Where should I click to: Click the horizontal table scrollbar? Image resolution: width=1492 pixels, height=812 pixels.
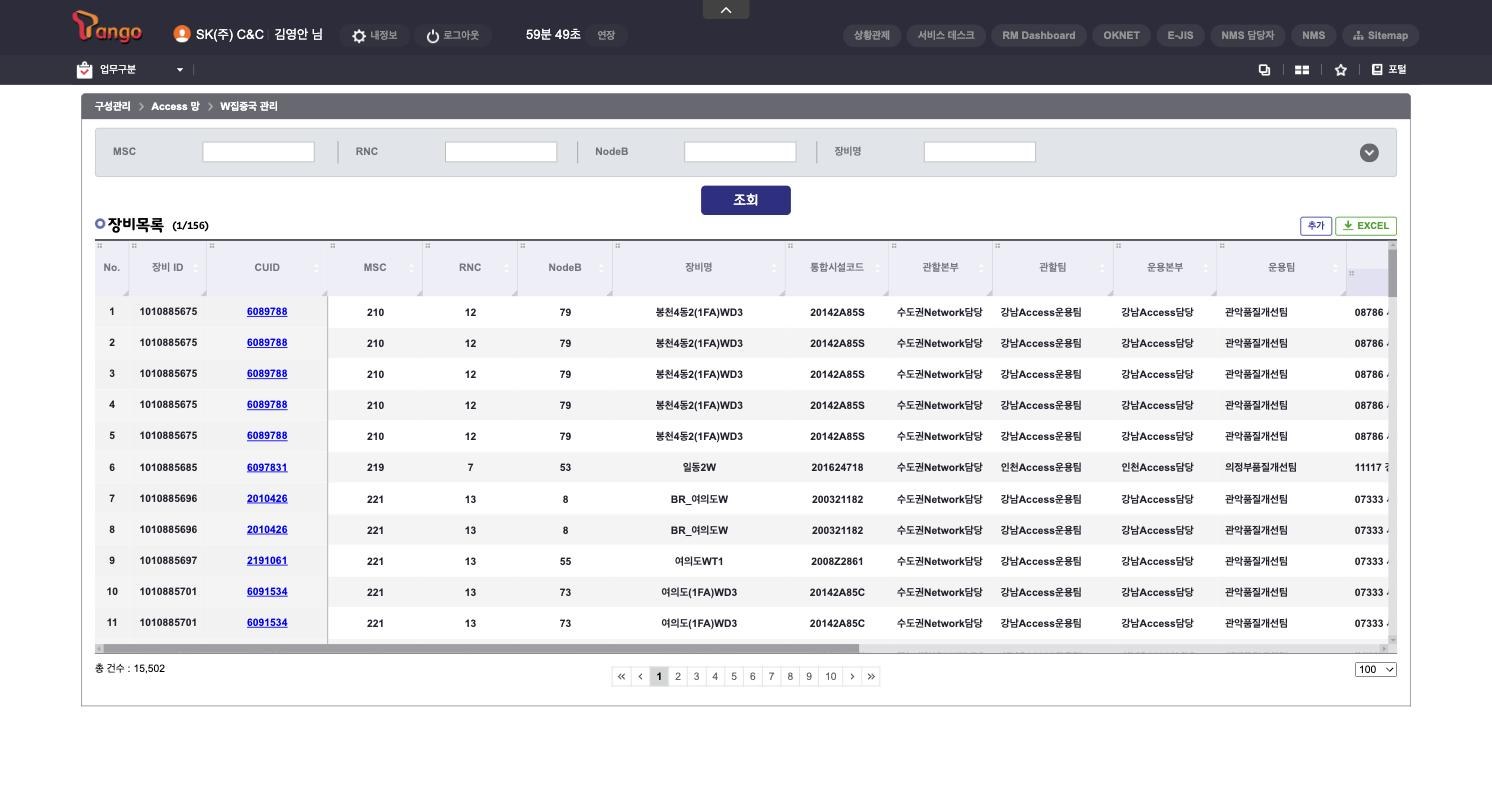[480, 649]
